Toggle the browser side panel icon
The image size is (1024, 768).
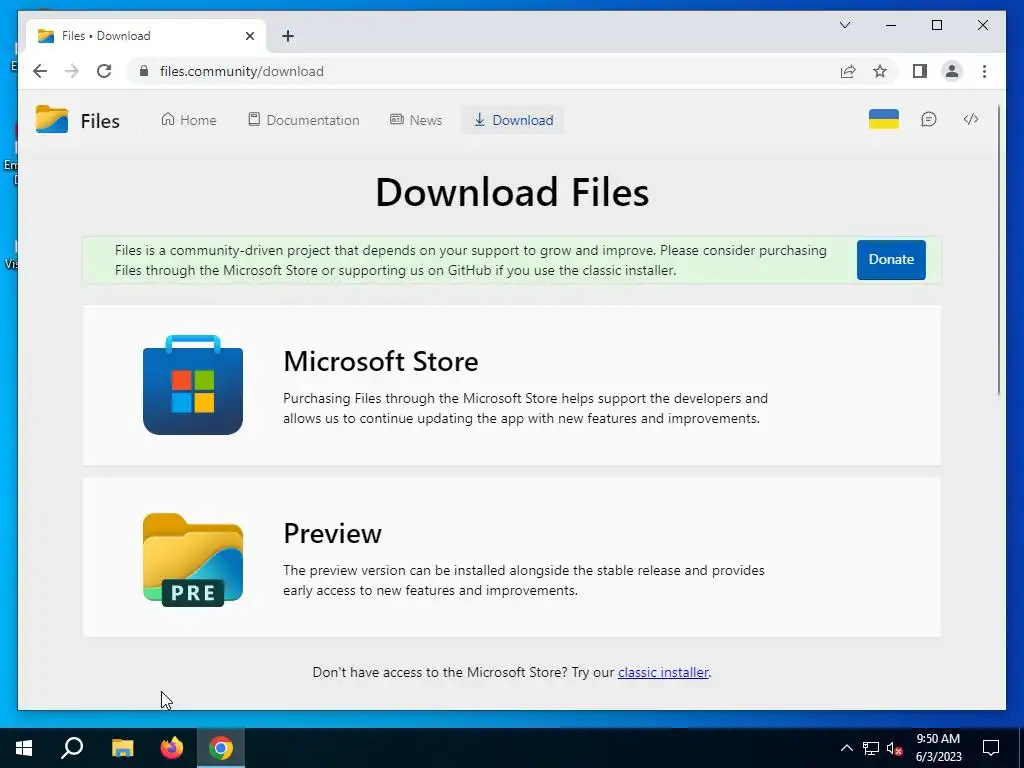pos(920,71)
